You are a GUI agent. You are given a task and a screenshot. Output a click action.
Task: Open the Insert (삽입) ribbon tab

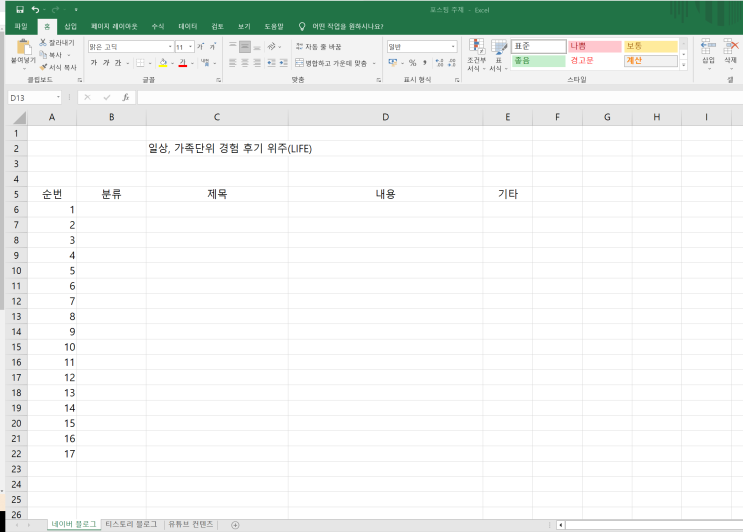[x=70, y=26]
